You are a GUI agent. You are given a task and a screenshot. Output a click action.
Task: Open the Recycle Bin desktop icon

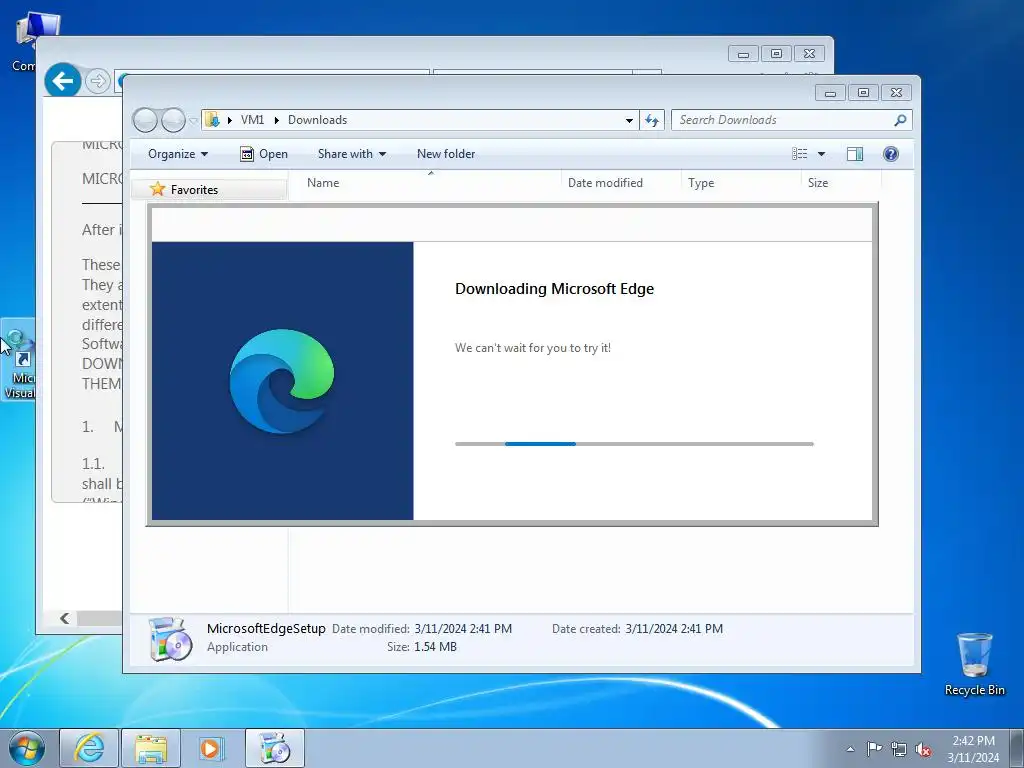tap(974, 664)
